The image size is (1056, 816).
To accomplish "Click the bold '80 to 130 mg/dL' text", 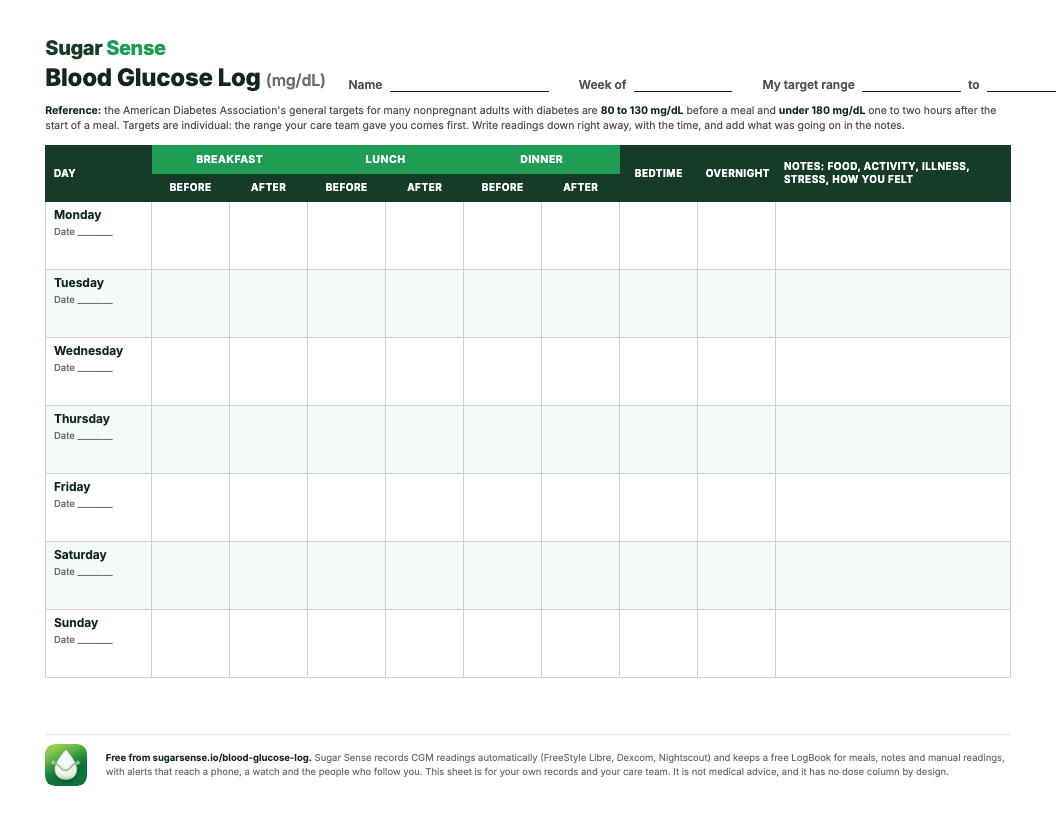I will tap(642, 110).
